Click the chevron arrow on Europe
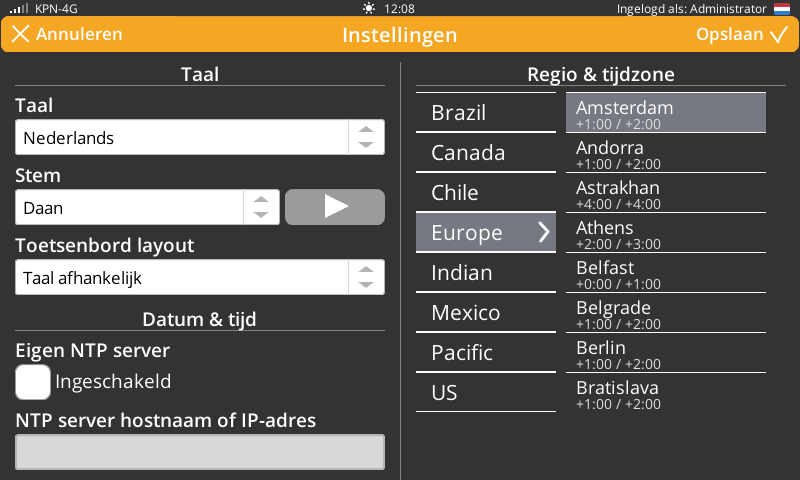 click(x=544, y=233)
